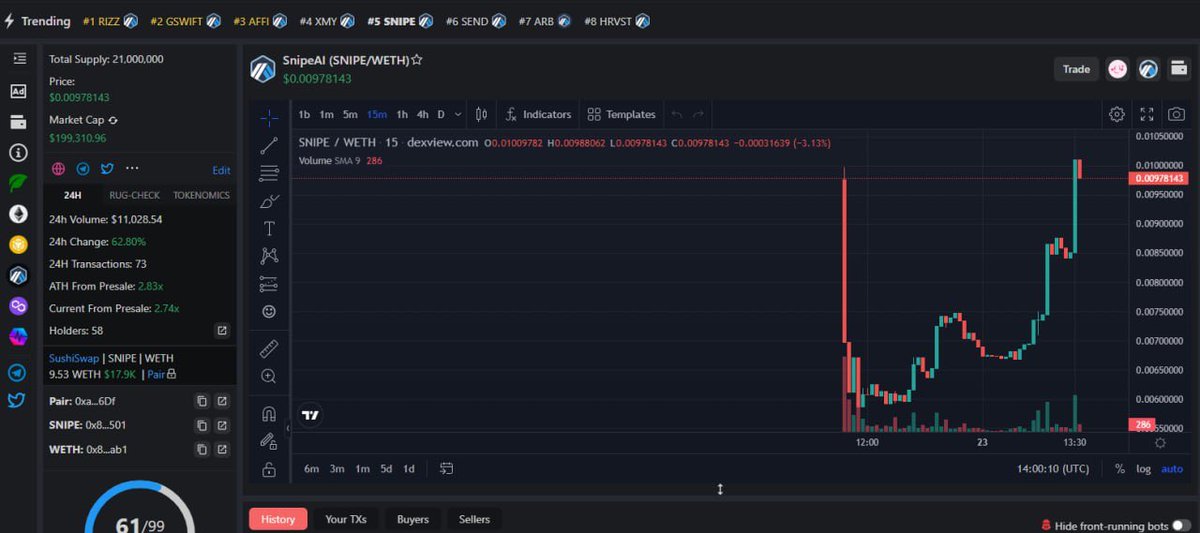This screenshot has width=1200, height=533.
Task: Open the SushiSwap link
Action: pyautogui.click(x=74, y=357)
